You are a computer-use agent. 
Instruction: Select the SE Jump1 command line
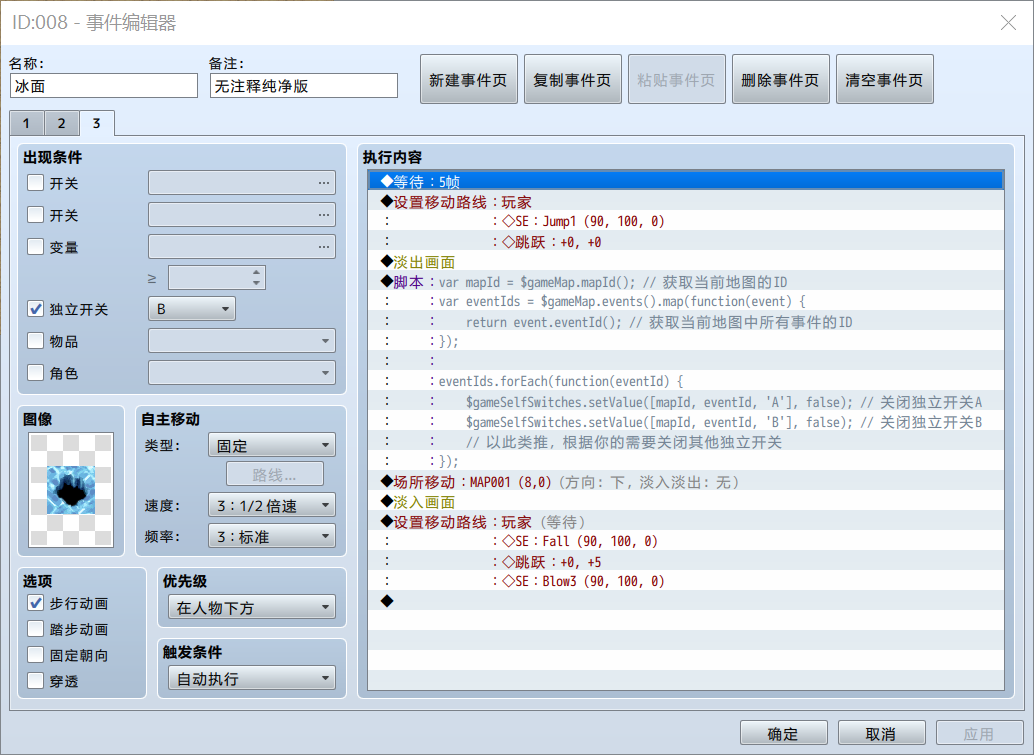[x=686, y=222]
